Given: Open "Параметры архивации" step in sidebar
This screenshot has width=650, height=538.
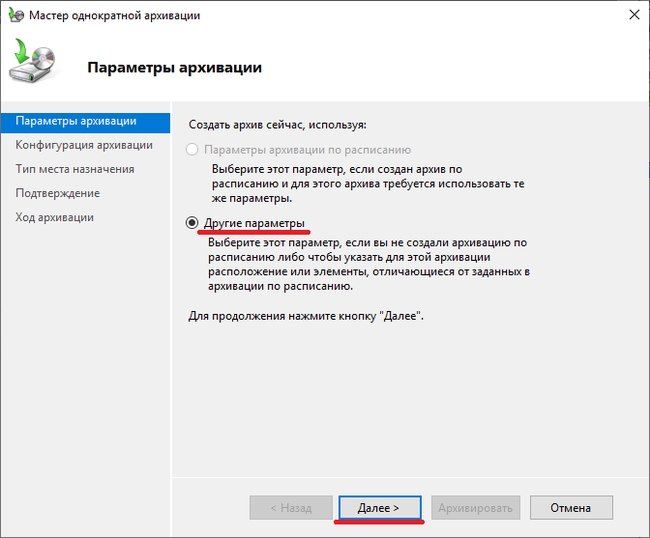Looking at the screenshot, I should click(x=76, y=121).
